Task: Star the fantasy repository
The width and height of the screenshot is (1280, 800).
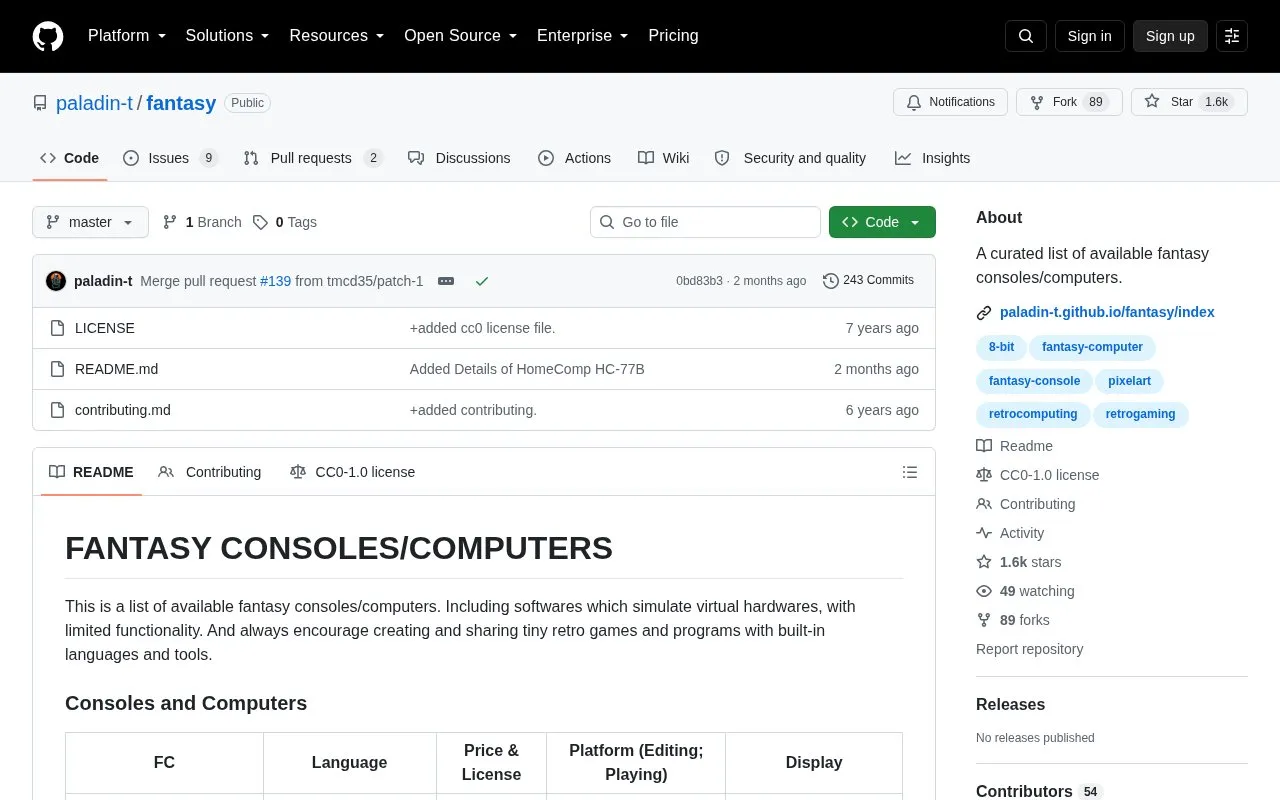Action: click(x=1189, y=102)
